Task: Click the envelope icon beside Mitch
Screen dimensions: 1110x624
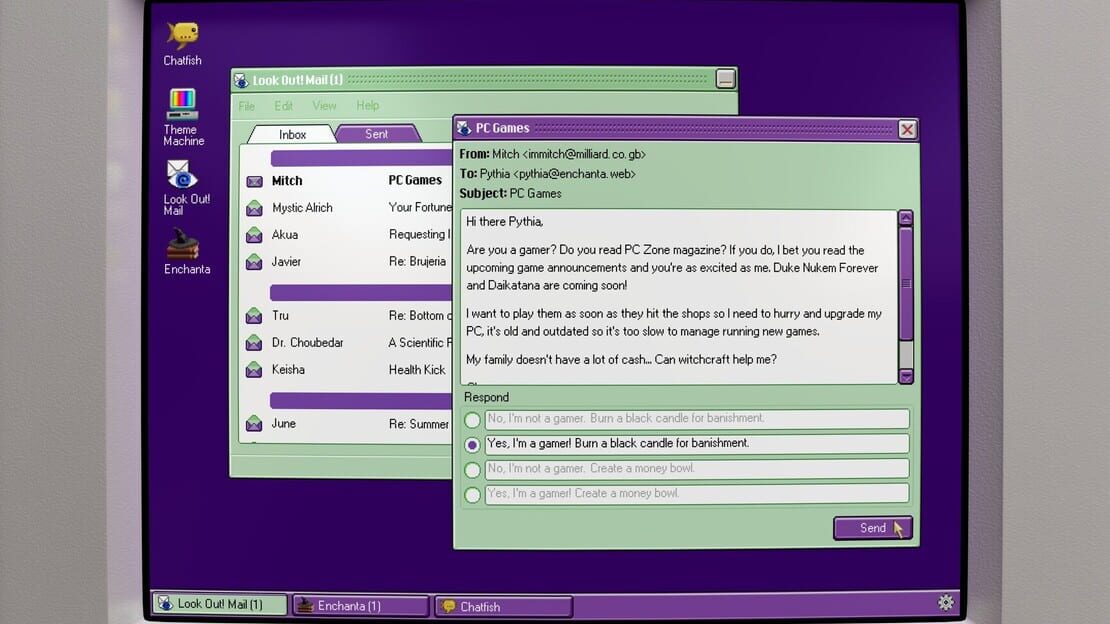Action: [x=254, y=181]
